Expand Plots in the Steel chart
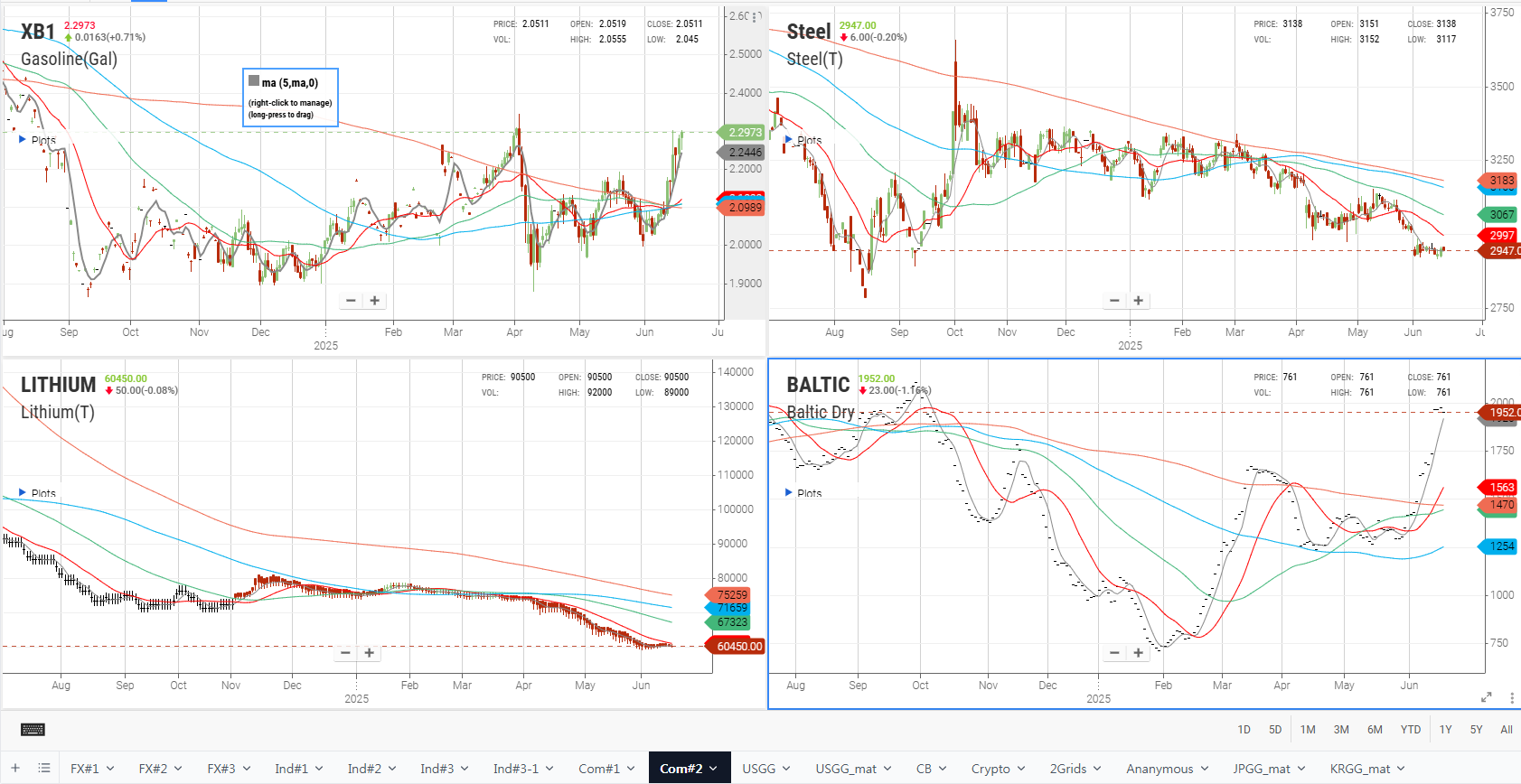 pyautogui.click(x=789, y=140)
